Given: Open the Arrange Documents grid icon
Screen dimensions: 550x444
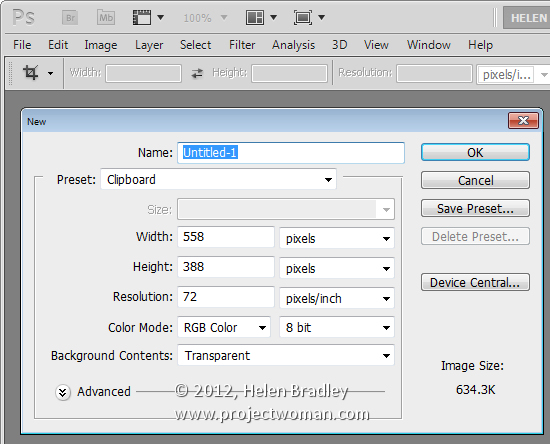Looking at the screenshot, I should [x=255, y=18].
